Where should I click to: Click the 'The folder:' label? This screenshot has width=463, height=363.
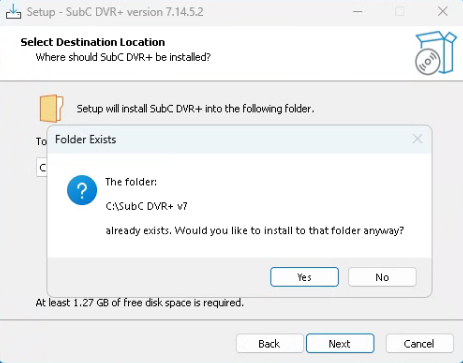coord(131,182)
